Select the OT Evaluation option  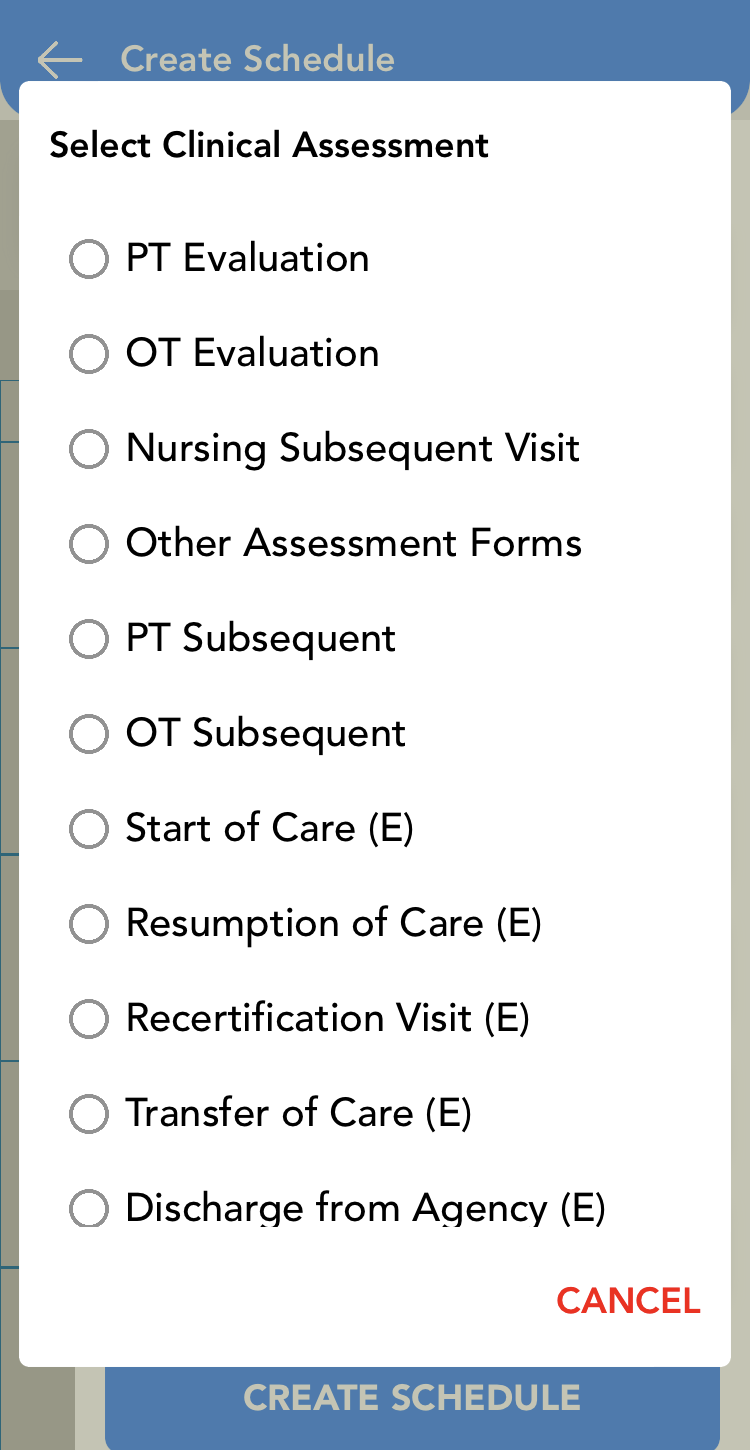tap(88, 353)
